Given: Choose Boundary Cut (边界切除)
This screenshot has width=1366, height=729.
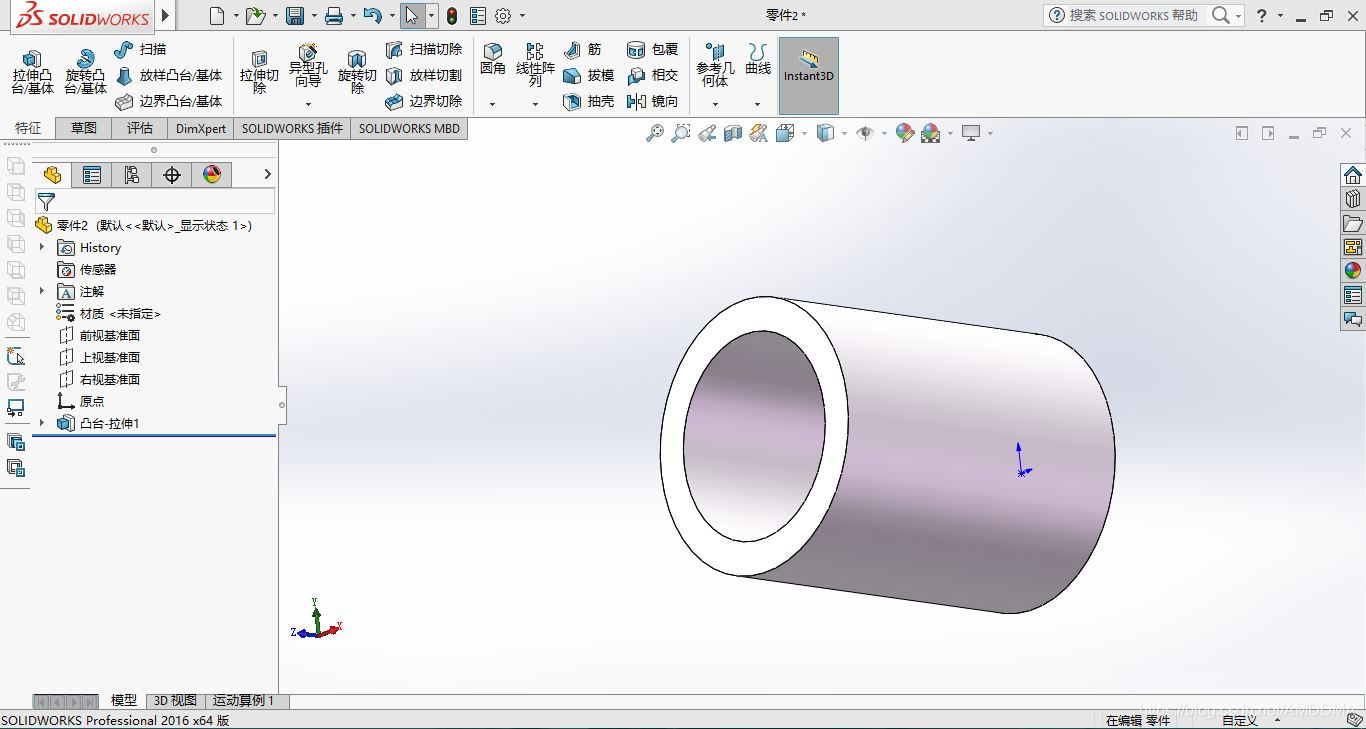Looking at the screenshot, I should point(424,101).
